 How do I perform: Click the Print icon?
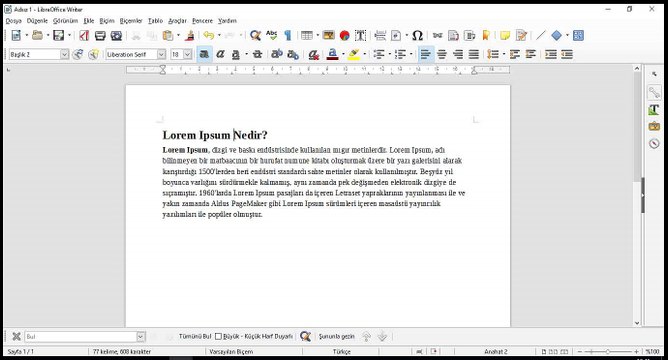click(100, 35)
